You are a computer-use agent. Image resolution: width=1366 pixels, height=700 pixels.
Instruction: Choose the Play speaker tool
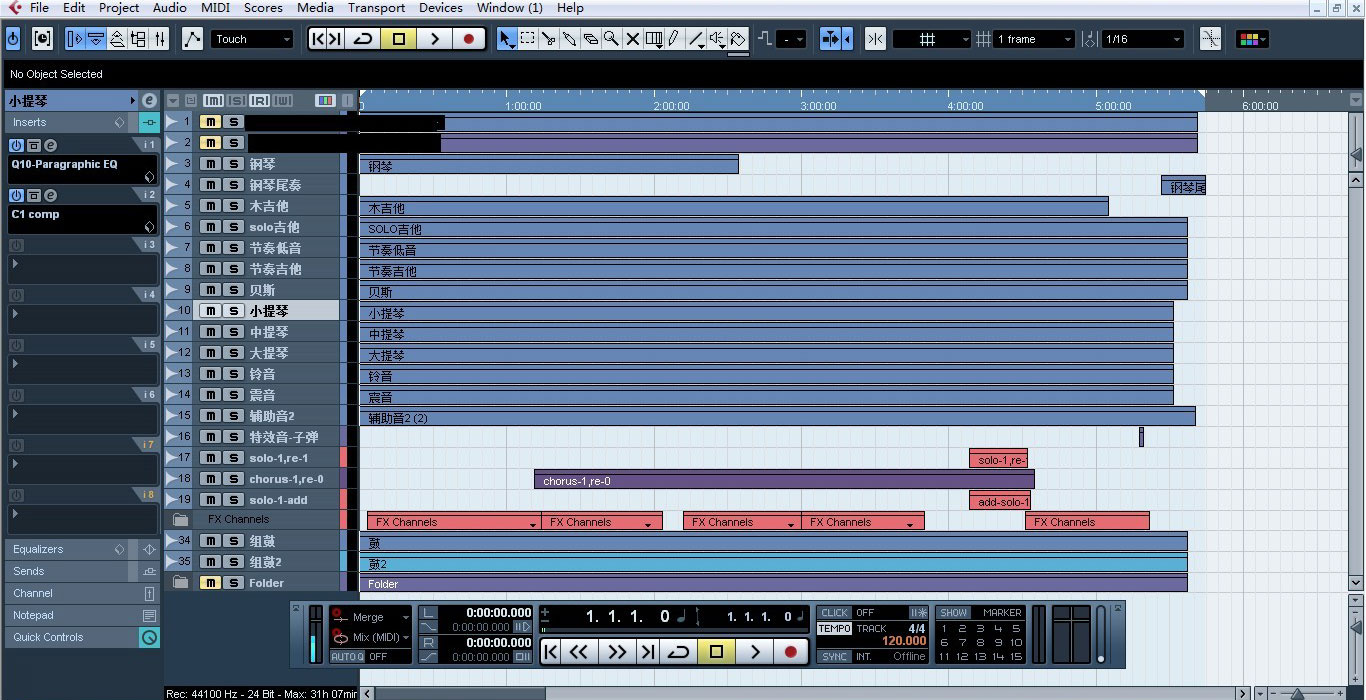pyautogui.click(x=717, y=39)
